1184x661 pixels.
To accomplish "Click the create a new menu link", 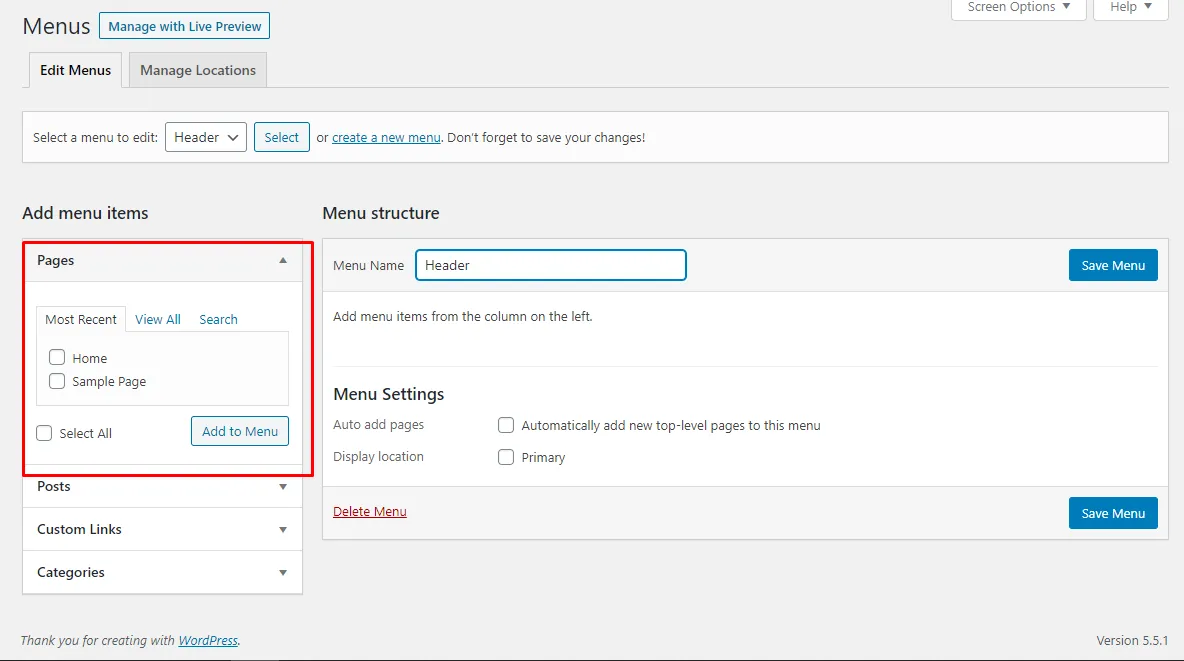I will [386, 138].
